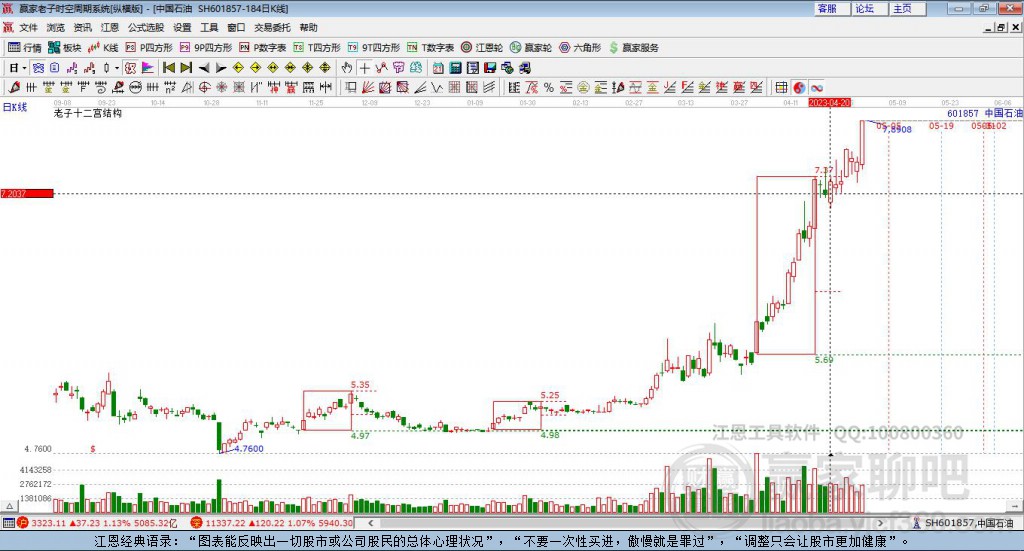Open the 9P四方形 tool

pyautogui.click(x=206, y=48)
